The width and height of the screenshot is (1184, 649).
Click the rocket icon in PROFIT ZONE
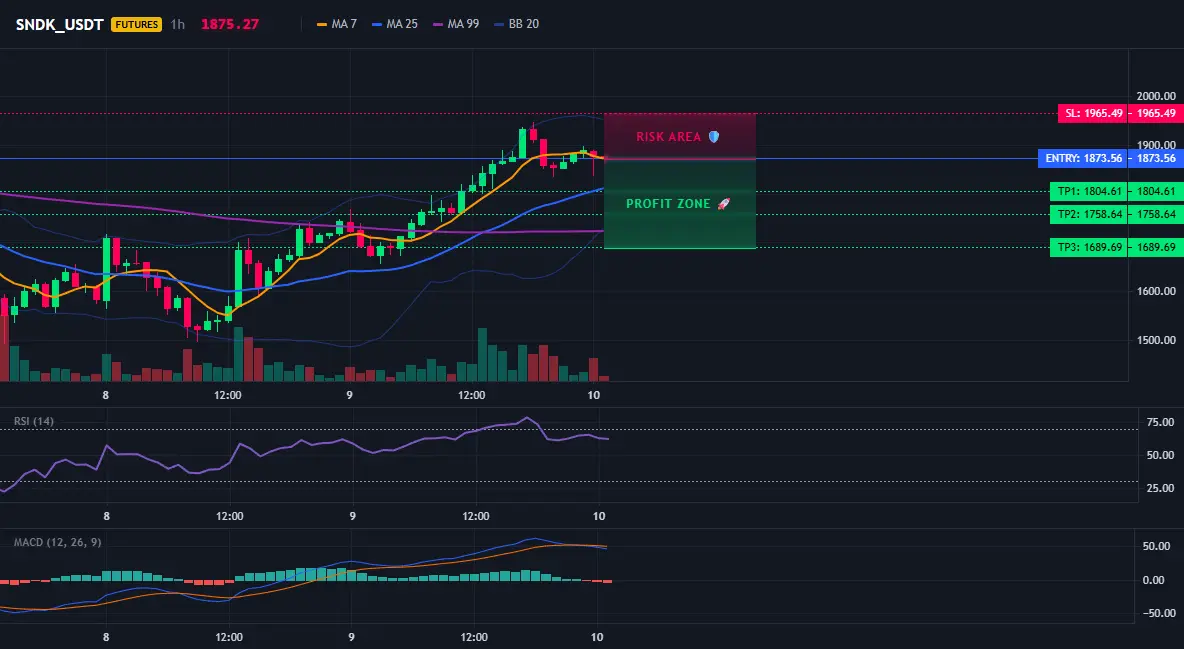coord(723,203)
